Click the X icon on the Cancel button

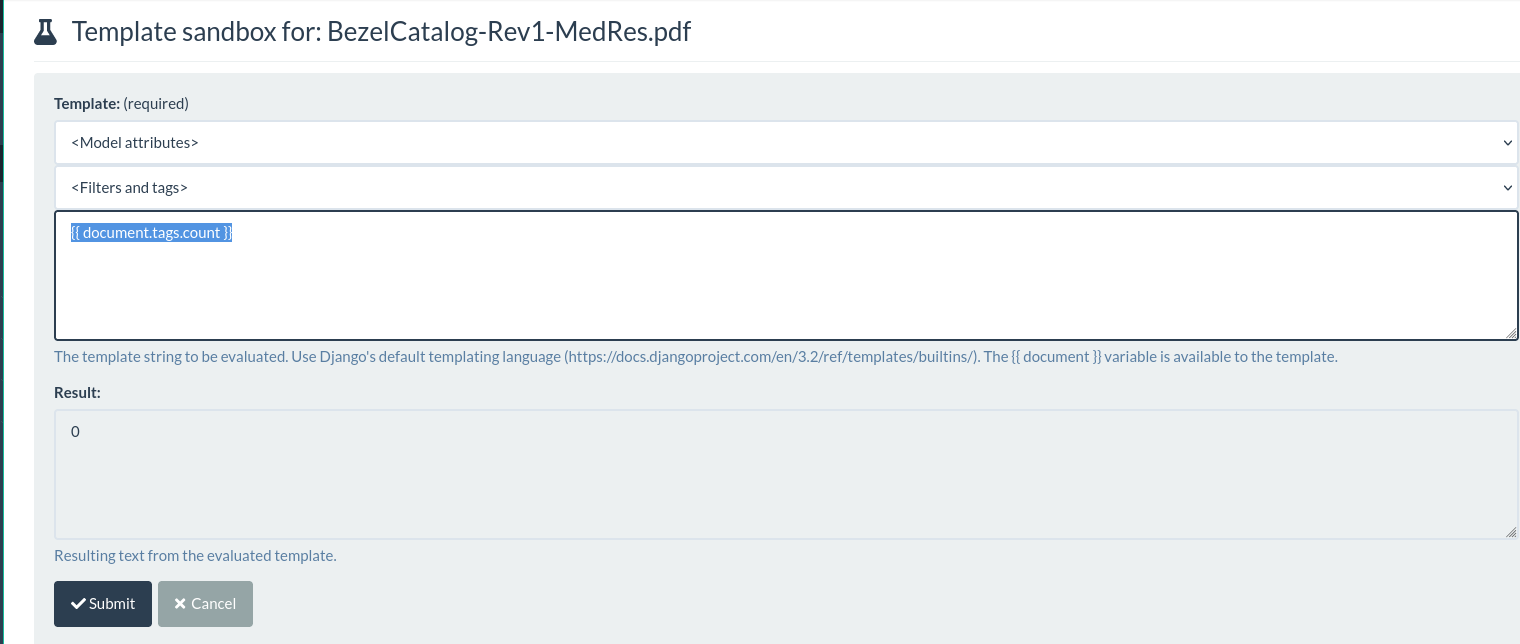[180, 604]
